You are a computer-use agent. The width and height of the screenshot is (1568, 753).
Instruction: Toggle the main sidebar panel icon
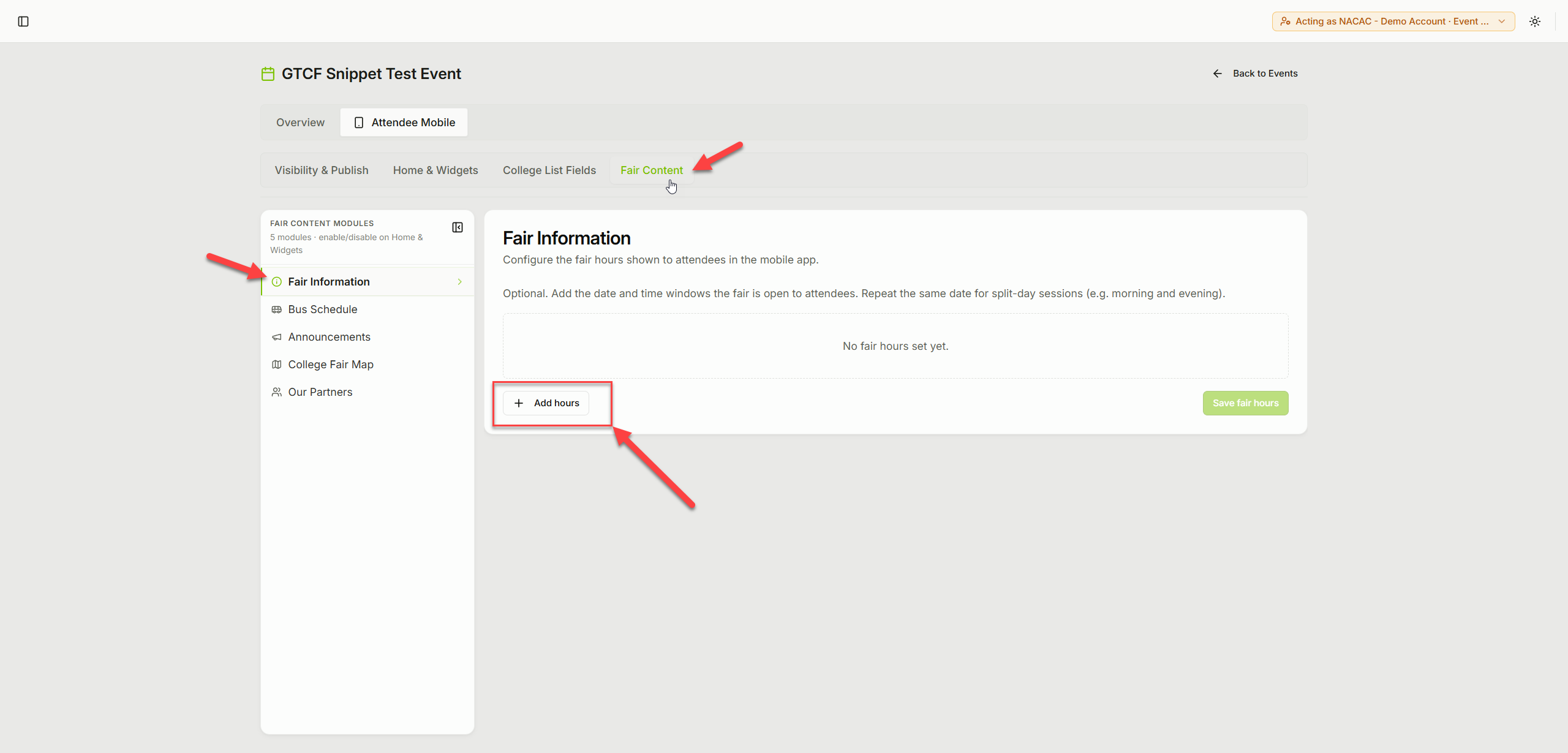[x=23, y=21]
